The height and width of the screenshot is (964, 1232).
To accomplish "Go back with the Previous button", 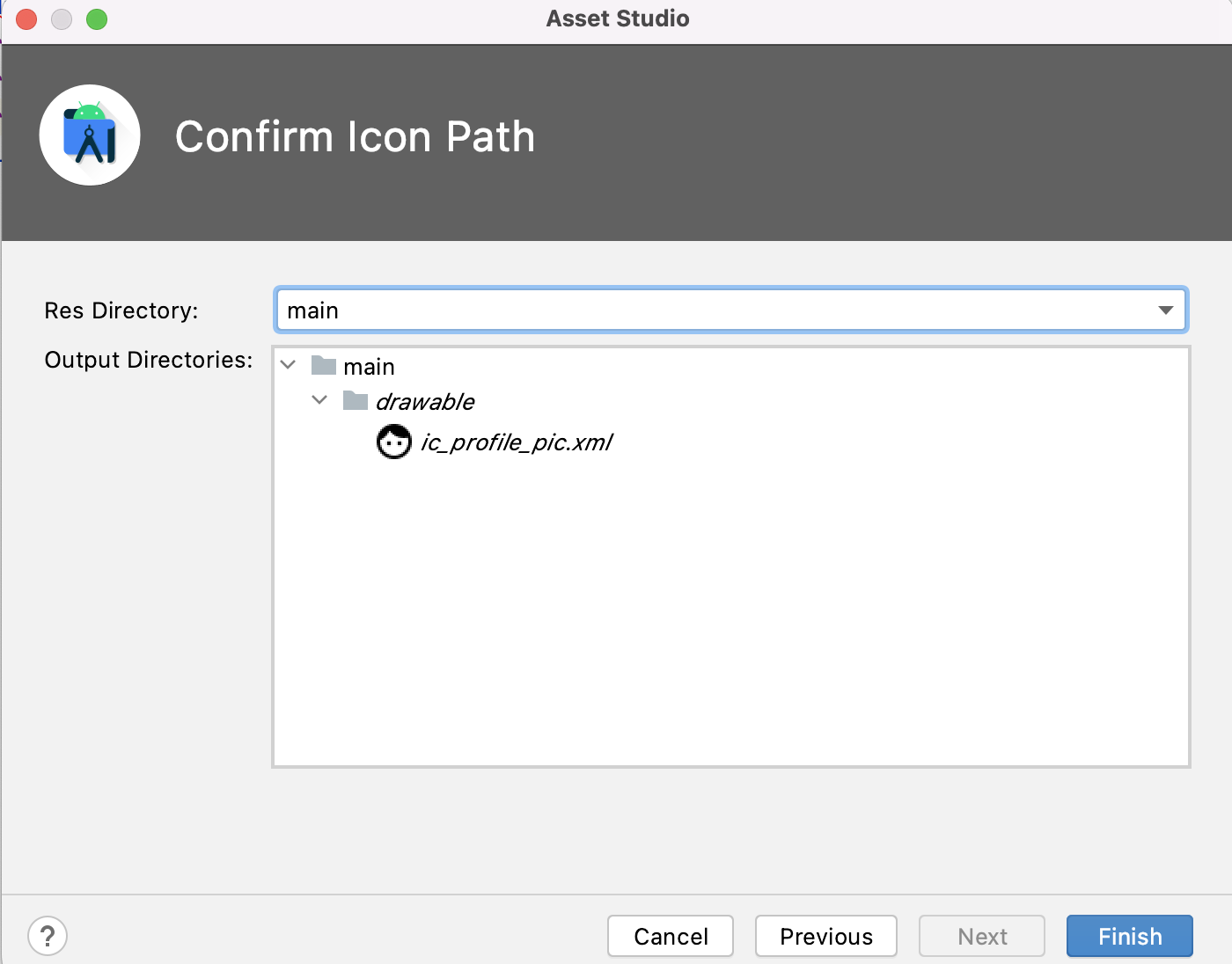I will (826, 936).
